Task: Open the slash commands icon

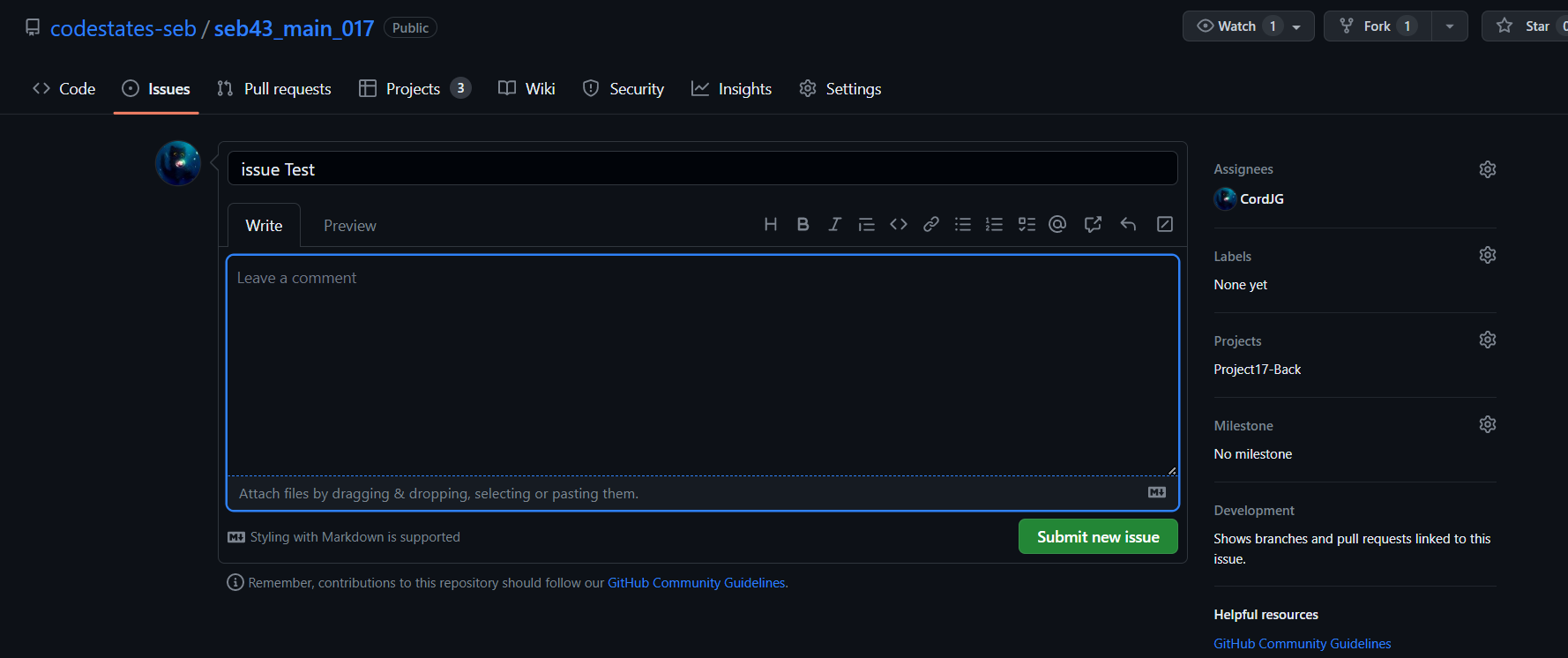Action: pyautogui.click(x=1165, y=224)
